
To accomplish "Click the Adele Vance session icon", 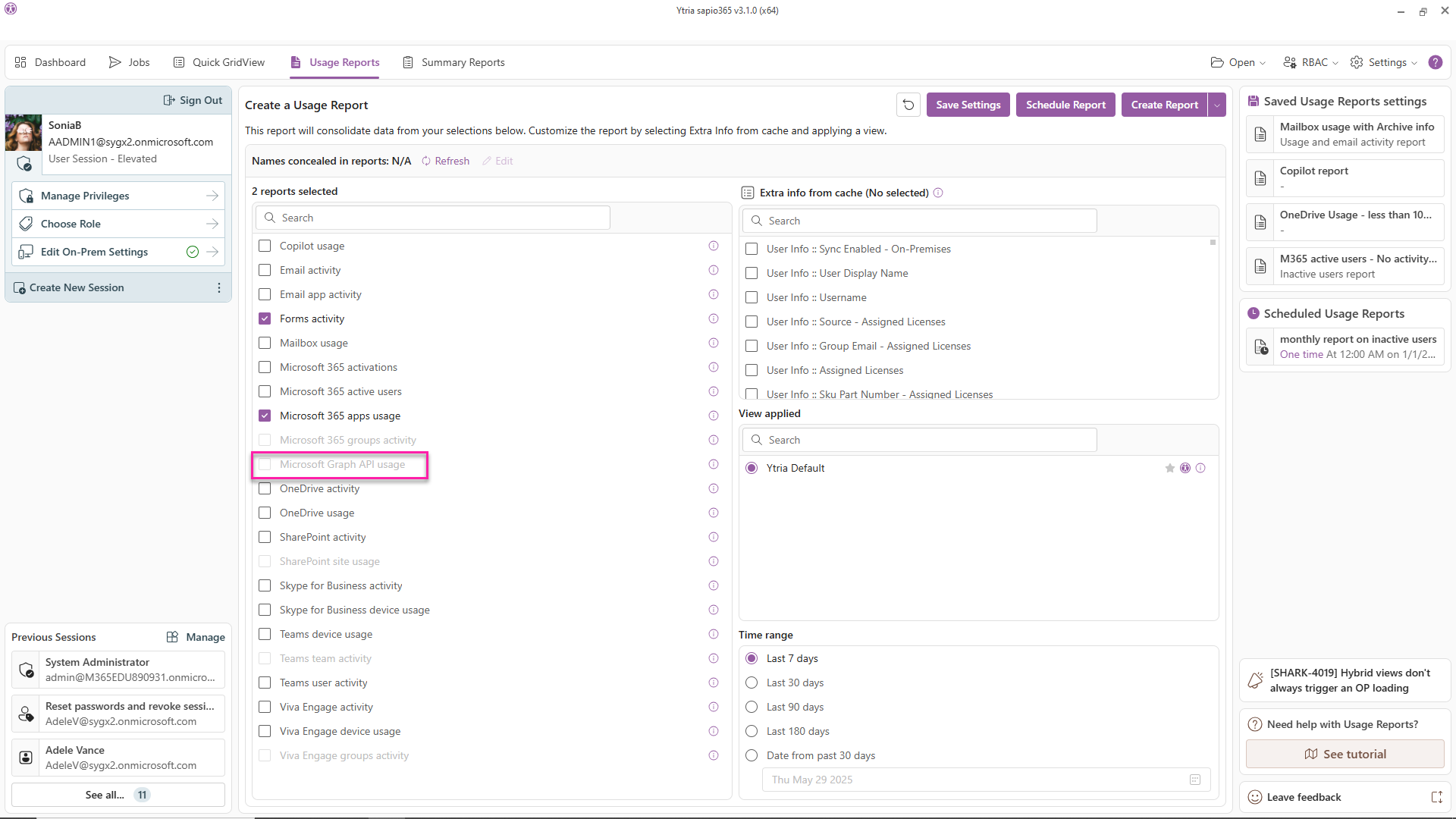I will point(26,758).
